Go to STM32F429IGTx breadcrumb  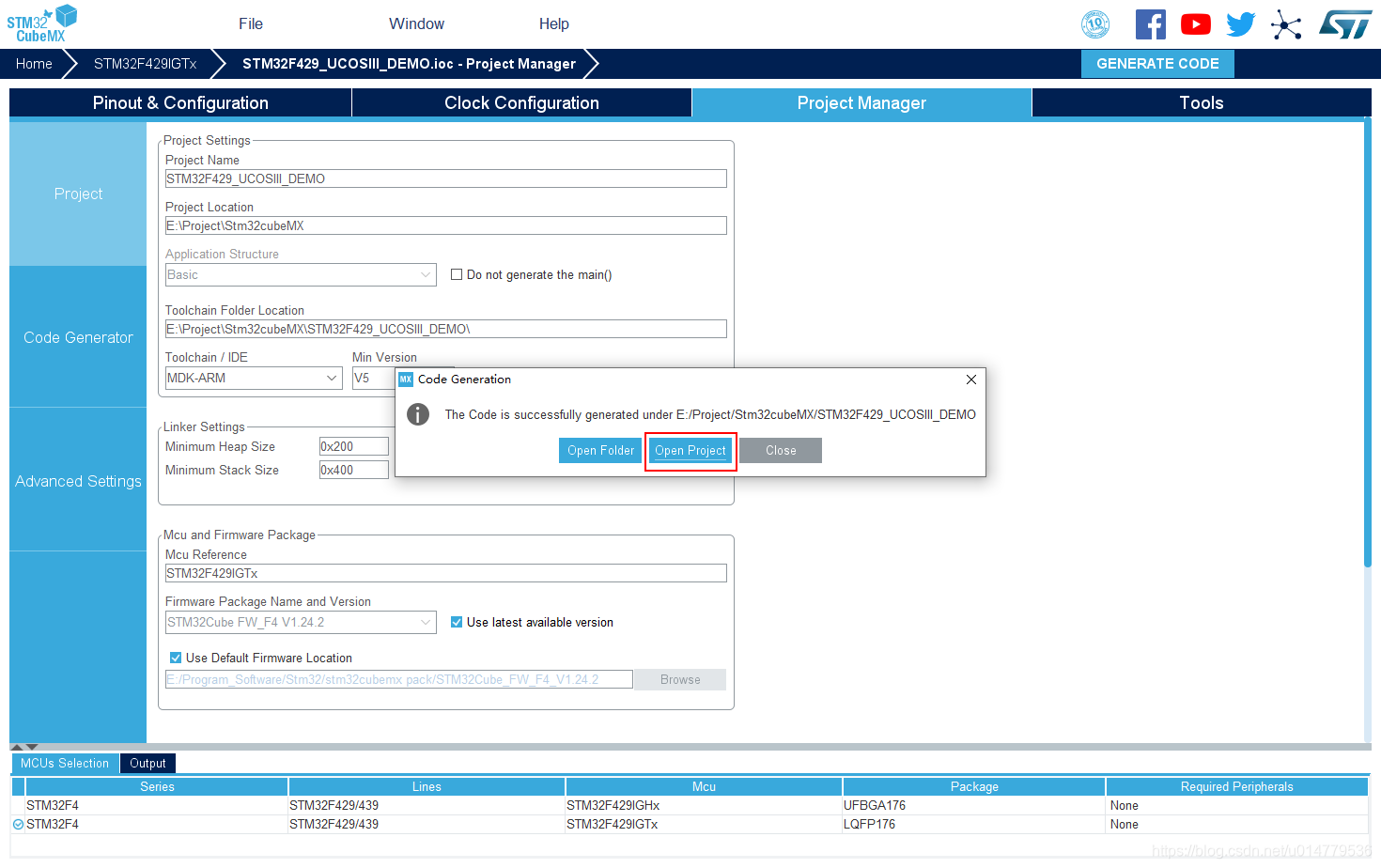pos(145,64)
